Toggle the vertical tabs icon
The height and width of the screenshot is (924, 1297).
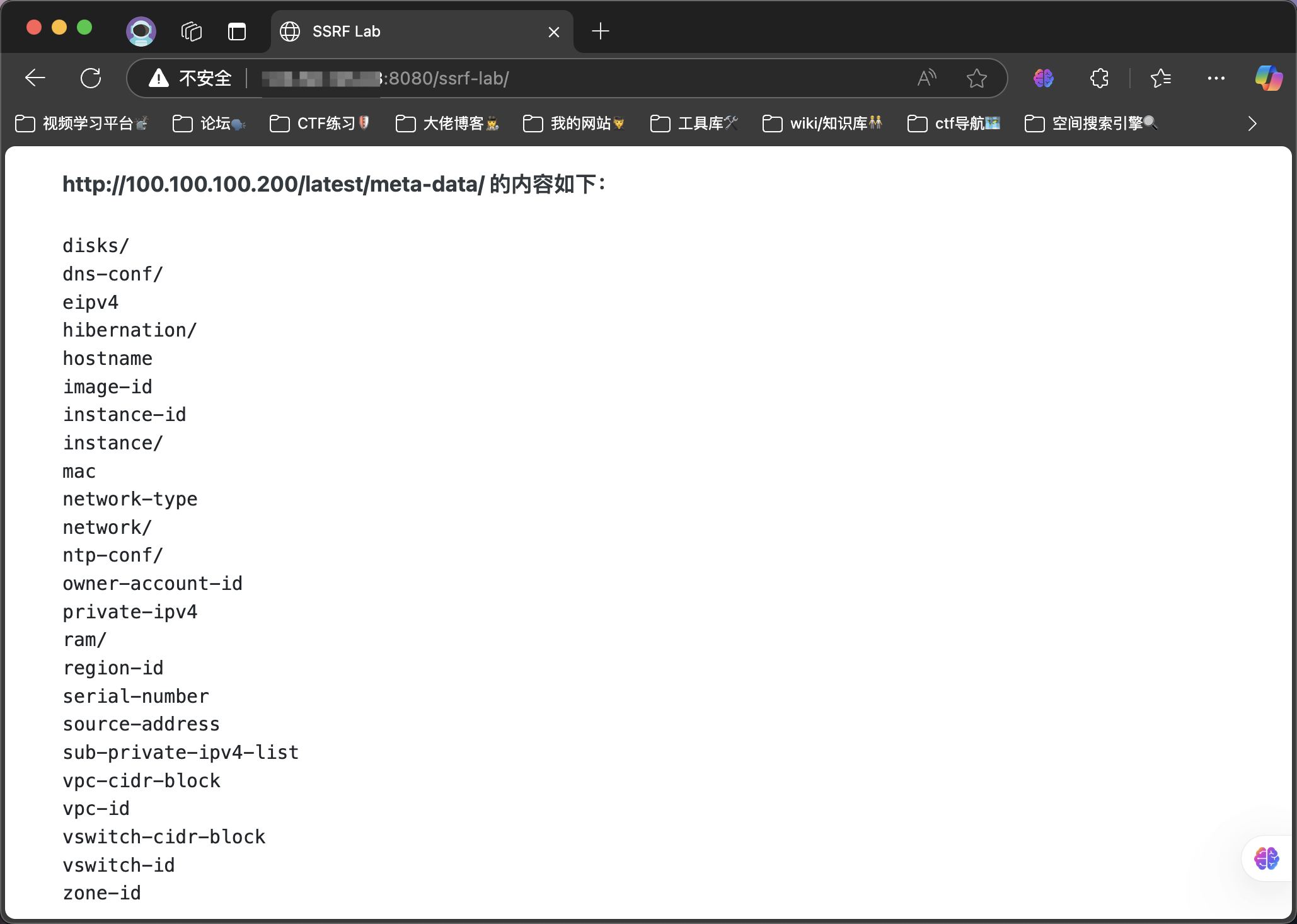click(237, 31)
